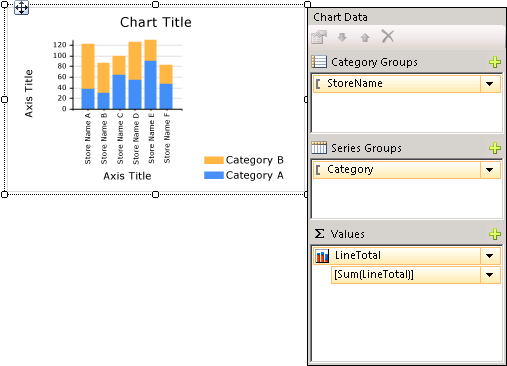The height and width of the screenshot is (366, 507).
Task: Open the [Sum(LineTotal)] dropdown arrow
Action: [490, 275]
